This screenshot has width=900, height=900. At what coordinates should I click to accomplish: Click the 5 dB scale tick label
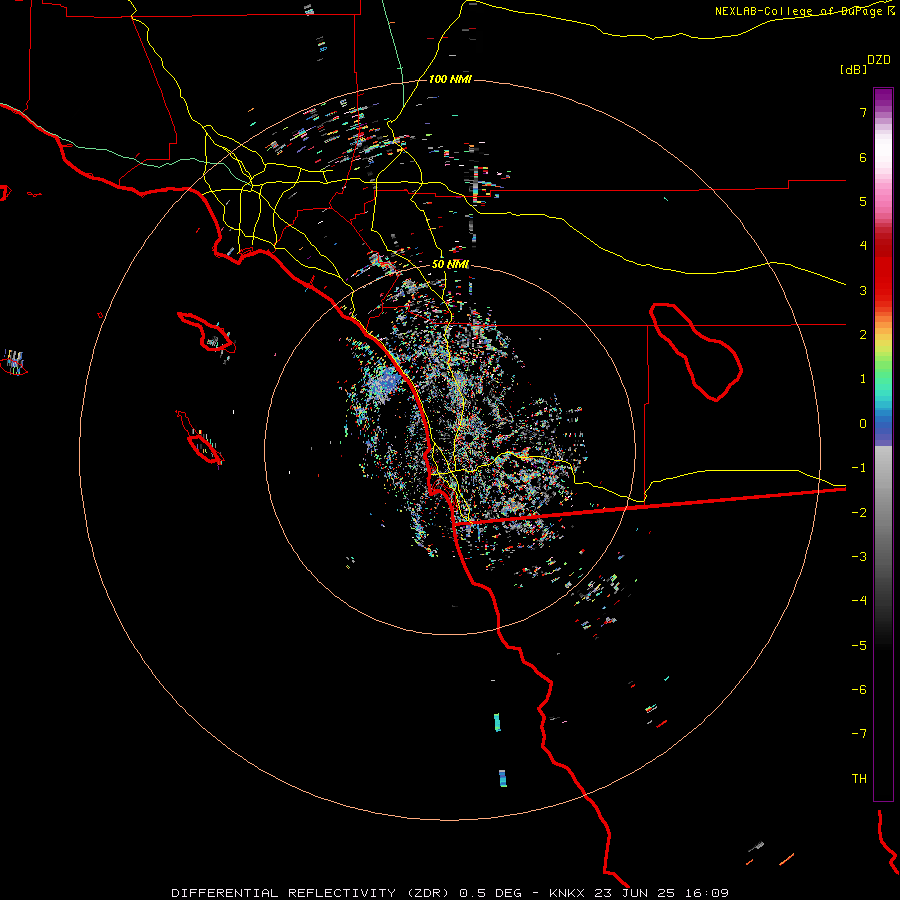(863, 201)
